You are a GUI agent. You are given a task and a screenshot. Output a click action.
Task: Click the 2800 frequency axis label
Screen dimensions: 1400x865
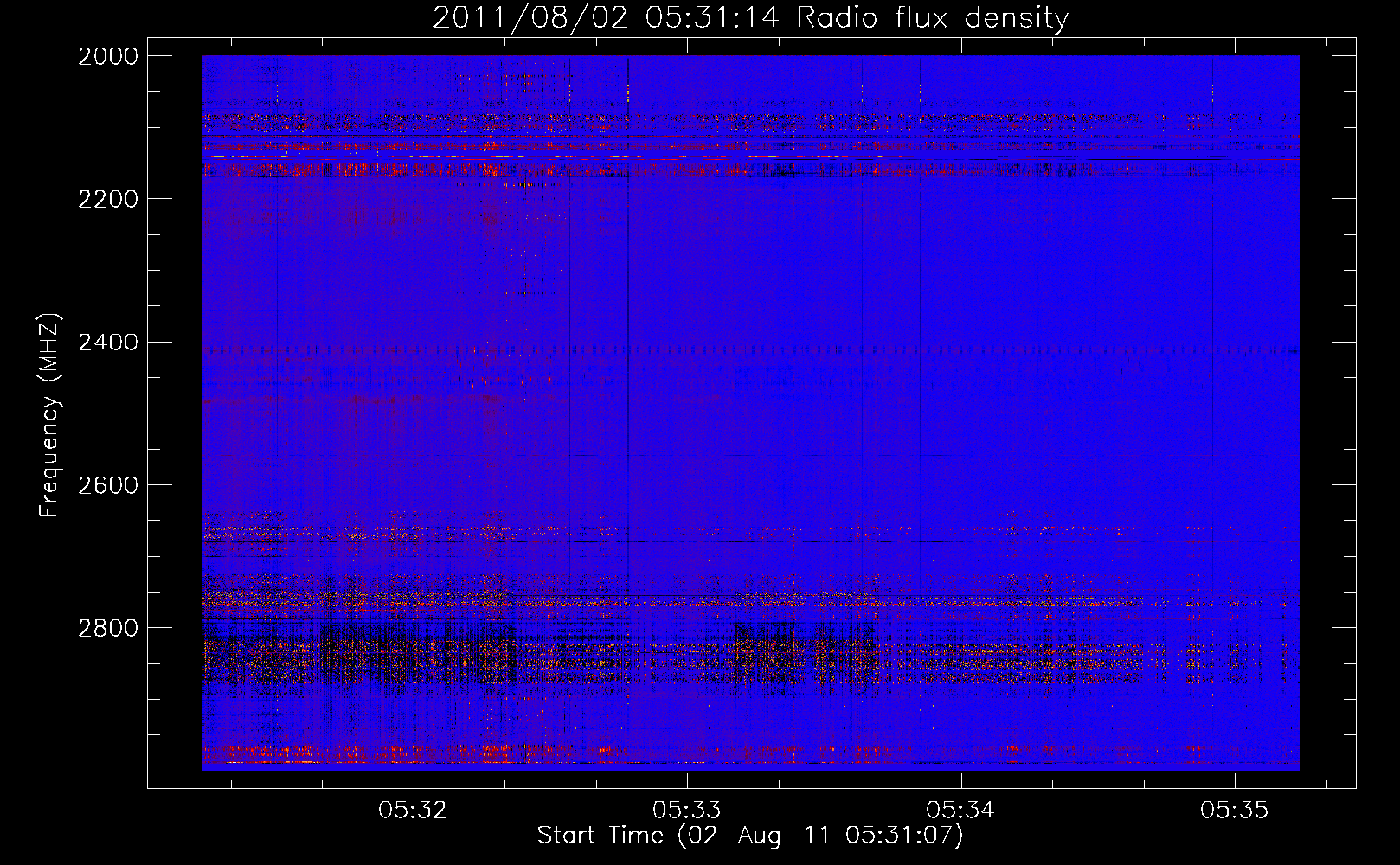point(108,628)
